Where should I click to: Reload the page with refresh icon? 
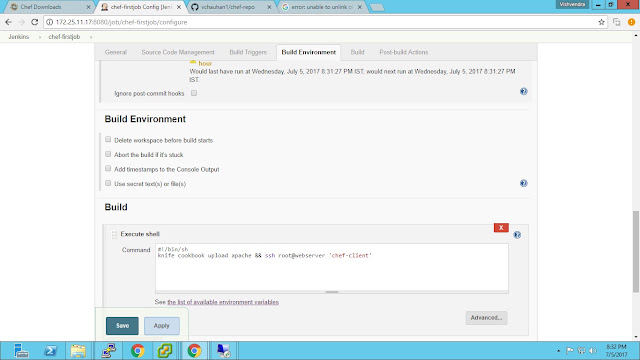pyautogui.click(x=35, y=22)
